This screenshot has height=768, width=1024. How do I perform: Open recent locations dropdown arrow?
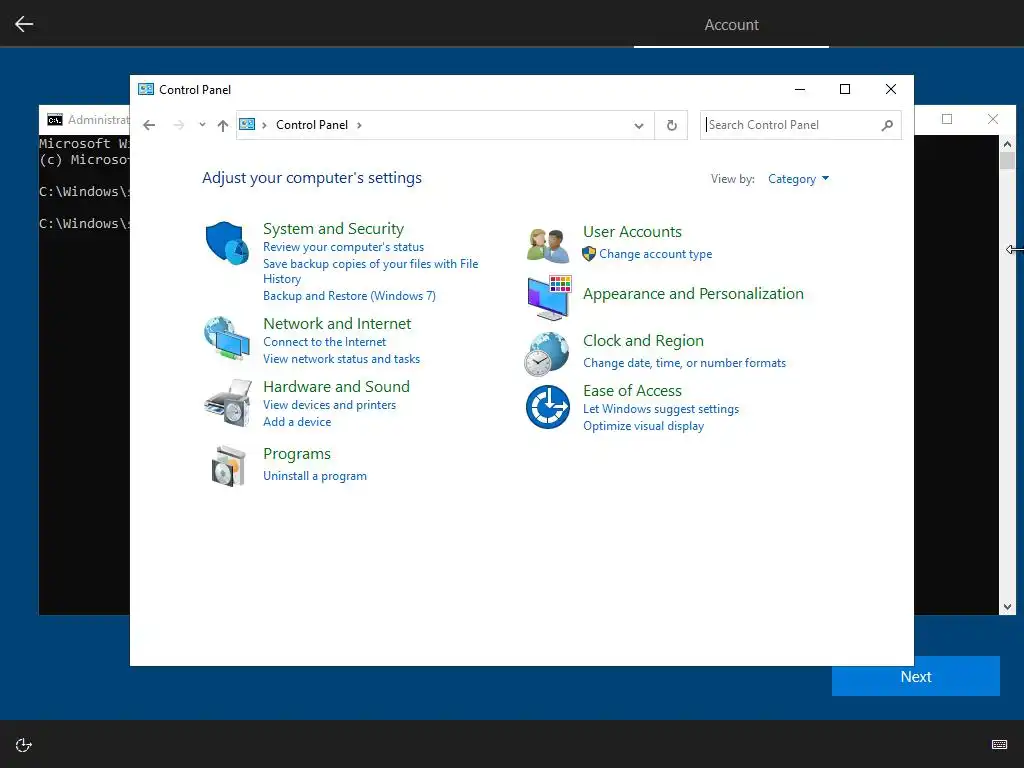click(202, 125)
